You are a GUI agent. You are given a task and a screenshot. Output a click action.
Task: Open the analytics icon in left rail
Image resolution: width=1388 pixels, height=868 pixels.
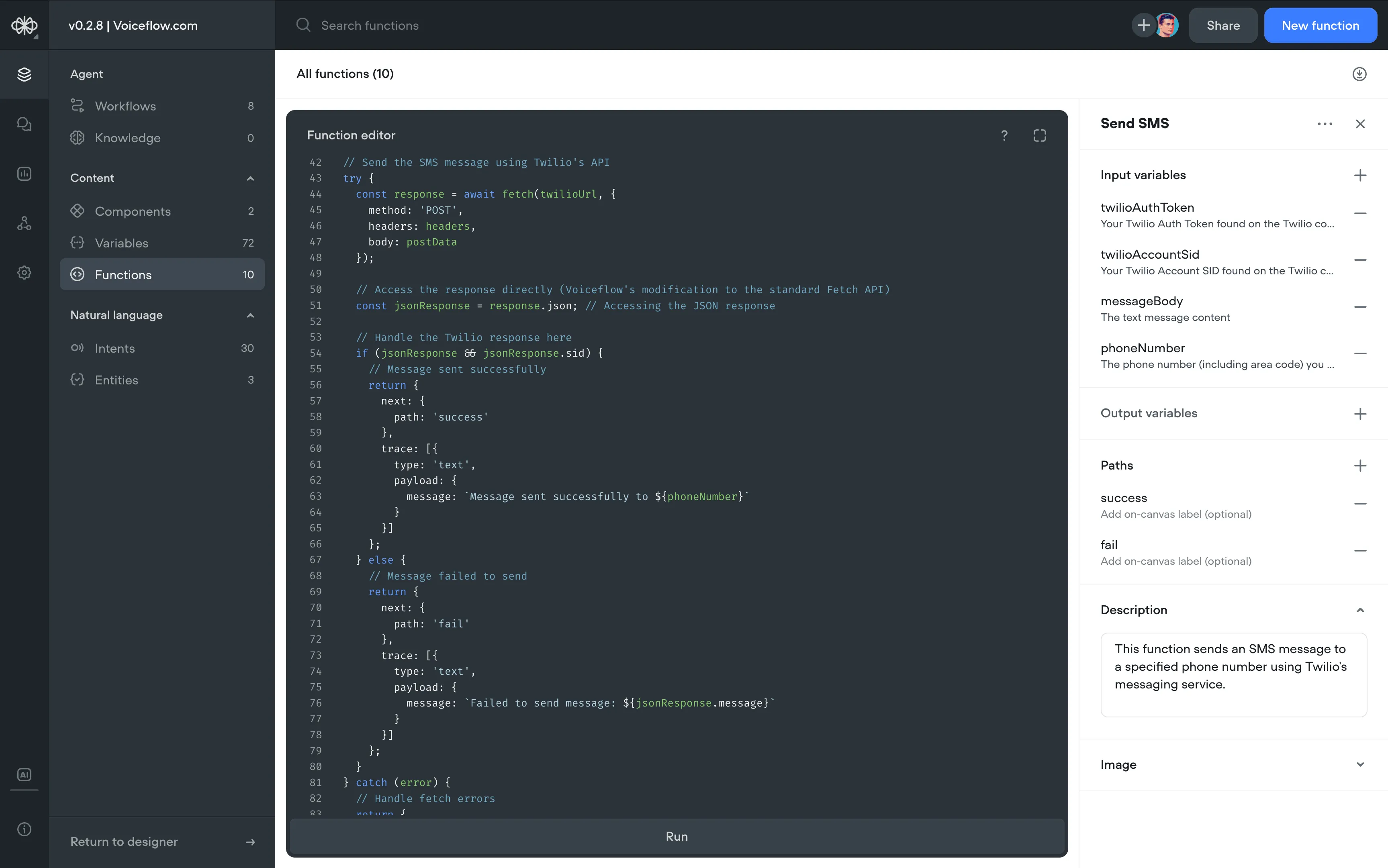point(24,174)
